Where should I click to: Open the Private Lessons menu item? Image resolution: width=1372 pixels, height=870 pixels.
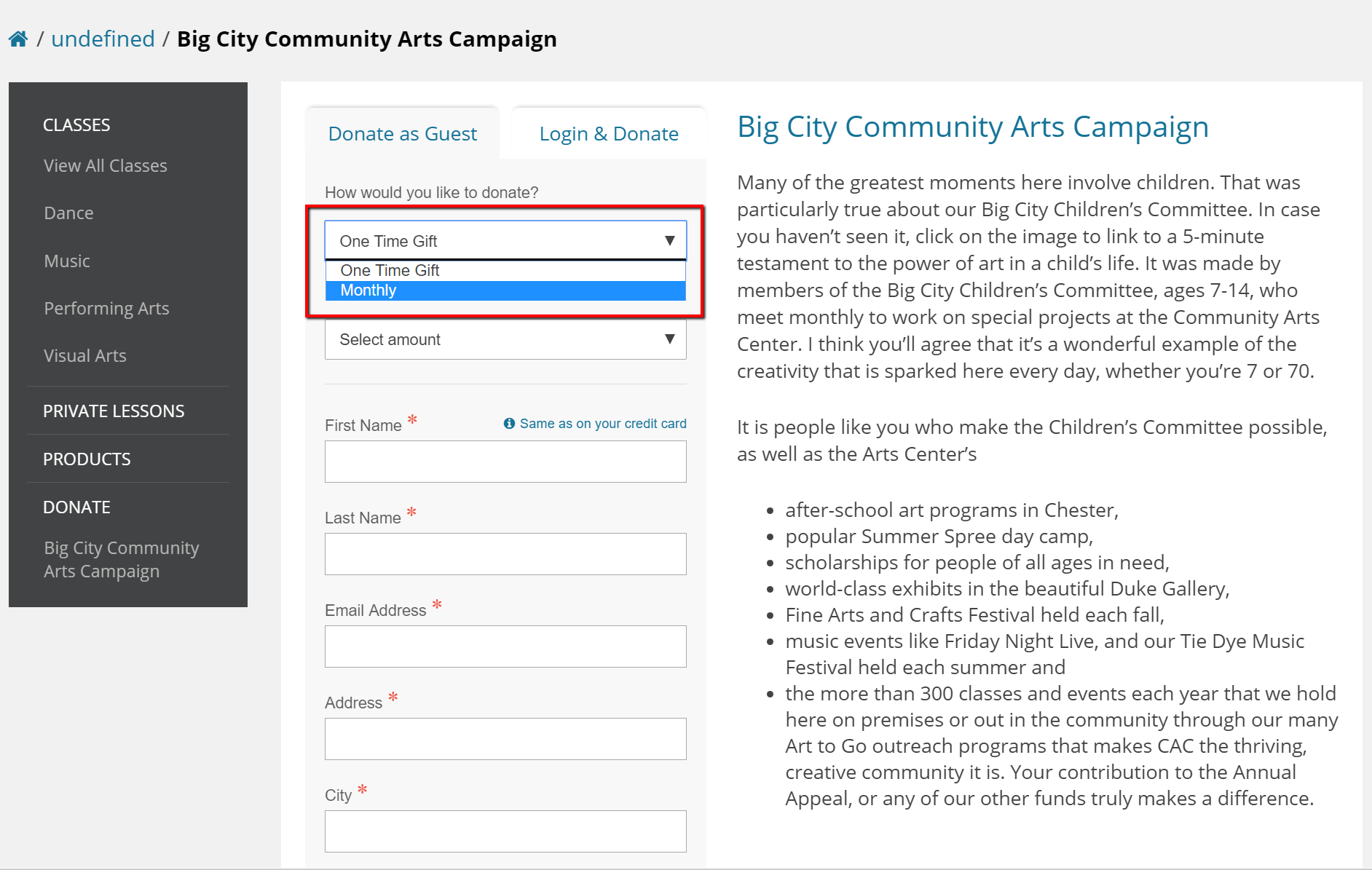click(x=114, y=411)
